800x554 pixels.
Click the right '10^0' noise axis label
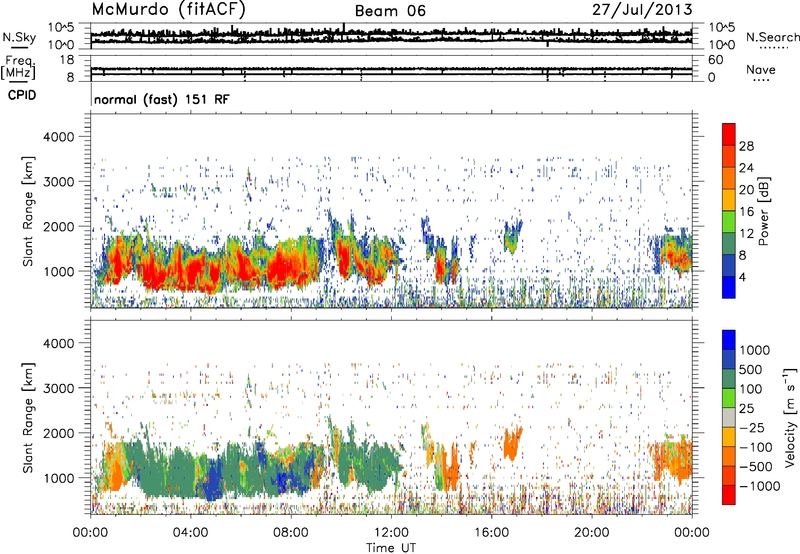(721, 45)
